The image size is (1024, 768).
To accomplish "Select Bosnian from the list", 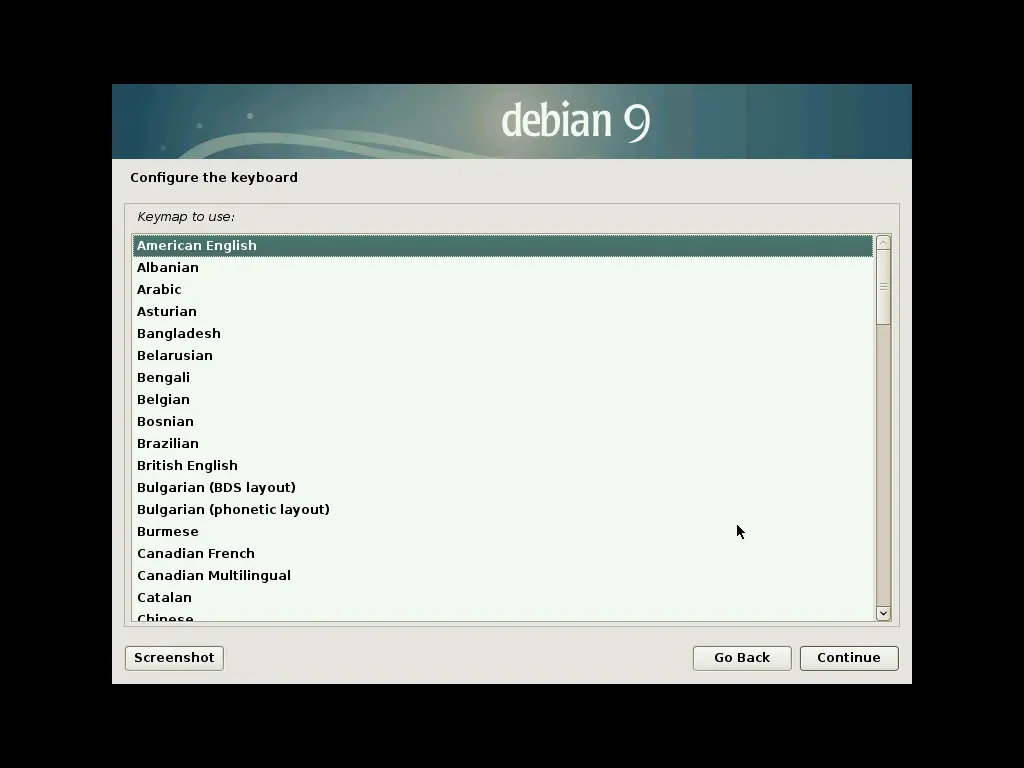I will pos(502,422).
